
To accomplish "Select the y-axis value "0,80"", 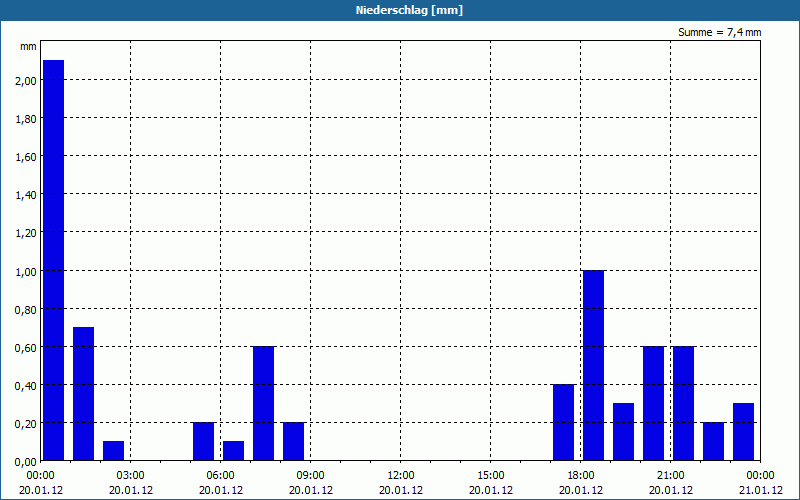I will (x=27, y=309).
